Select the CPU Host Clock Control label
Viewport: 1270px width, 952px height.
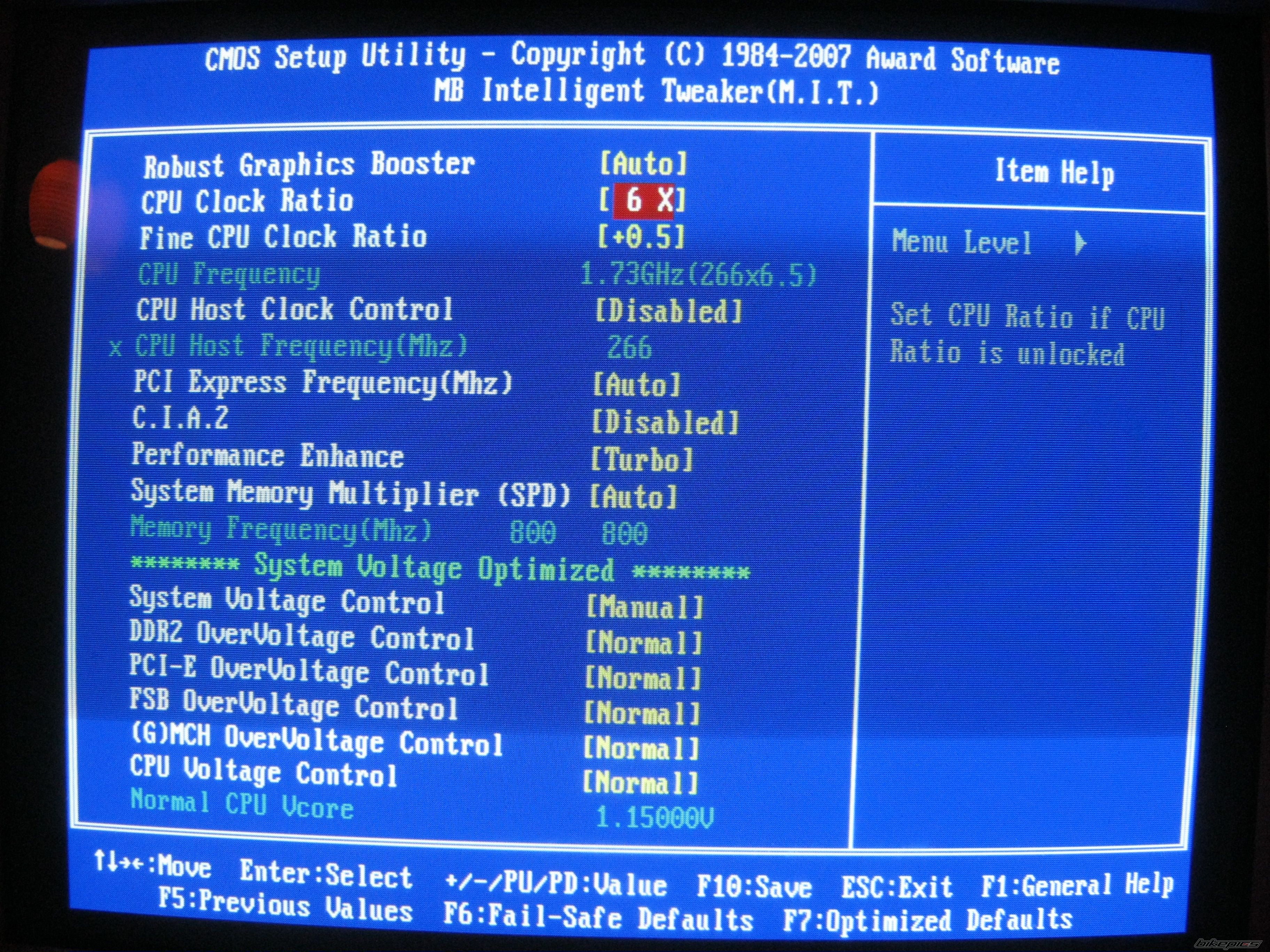(x=295, y=310)
